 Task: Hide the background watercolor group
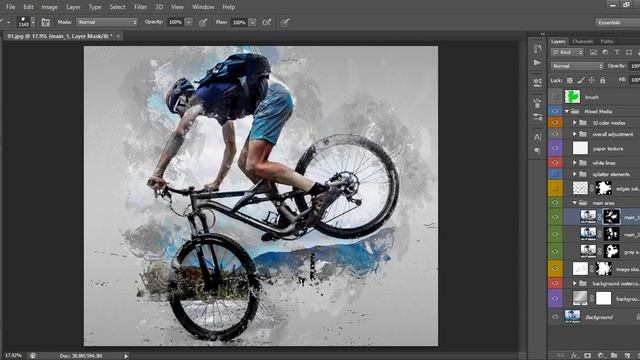[x=555, y=283]
